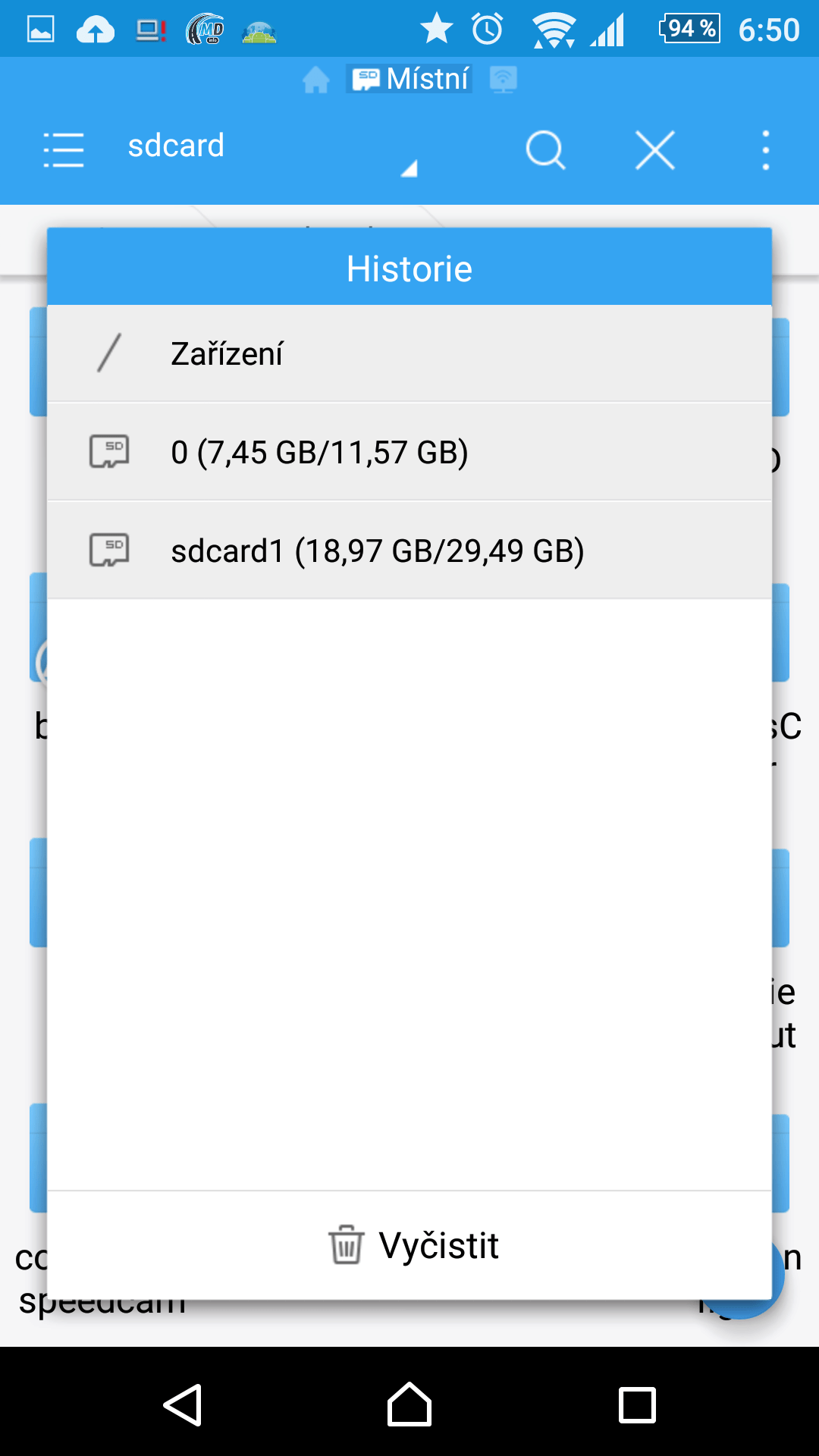Tap the home icon above toolbar
The width and height of the screenshot is (819, 1456).
click(x=315, y=79)
